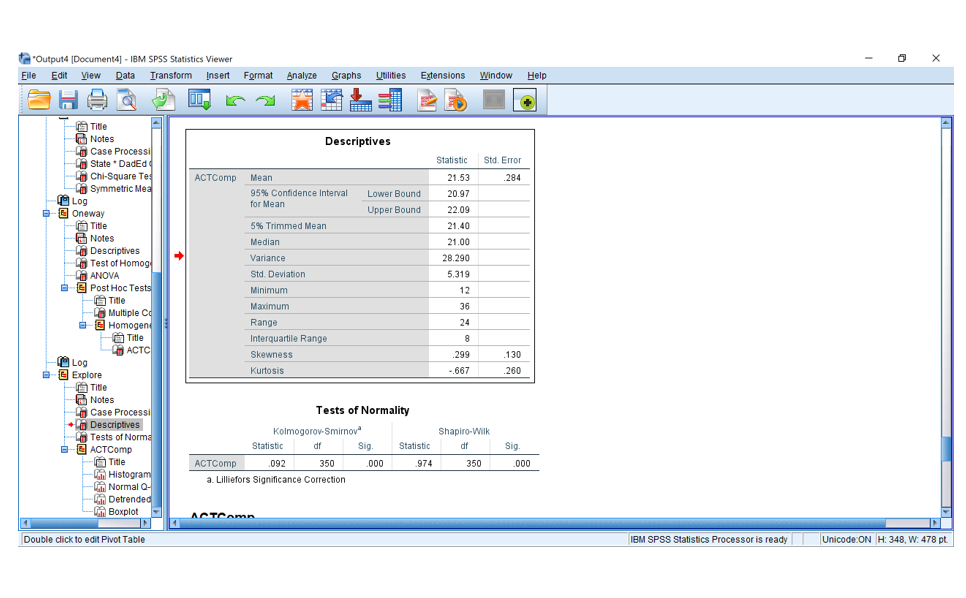Click the Variance value 28.290
The image size is (966, 598).
(456, 258)
